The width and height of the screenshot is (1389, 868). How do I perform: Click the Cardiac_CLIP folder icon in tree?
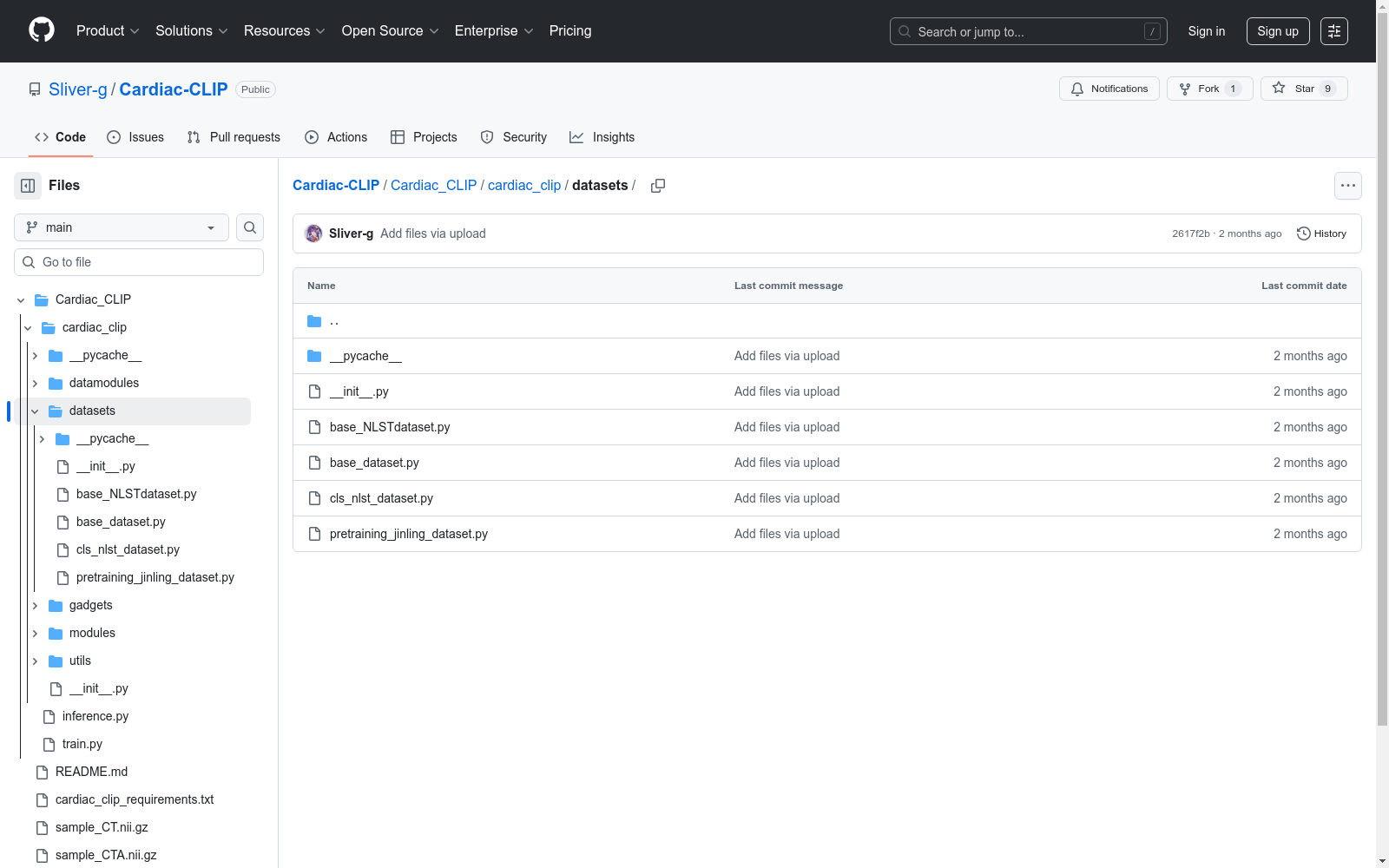[42, 299]
